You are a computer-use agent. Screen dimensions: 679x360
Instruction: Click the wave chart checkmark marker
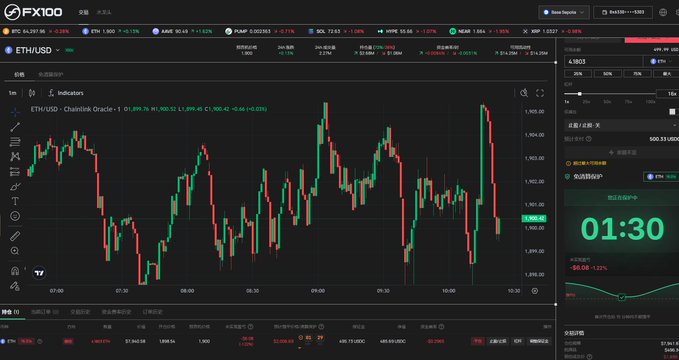pyautogui.click(x=622, y=297)
